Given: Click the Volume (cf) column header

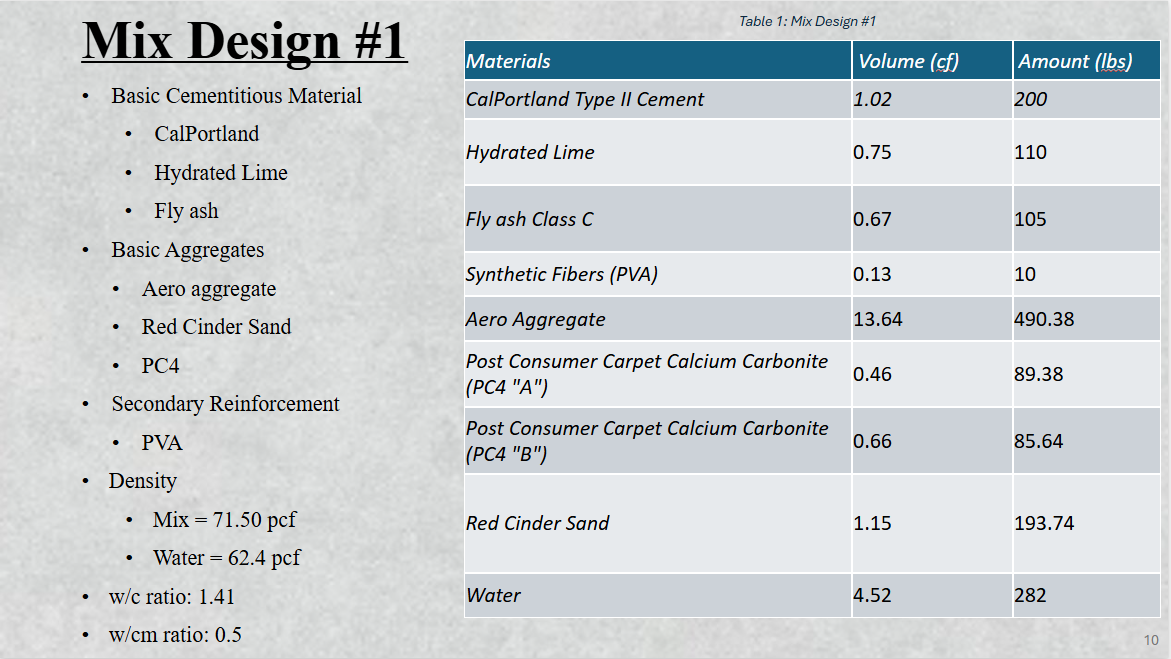Looking at the screenshot, I should (x=908, y=61).
